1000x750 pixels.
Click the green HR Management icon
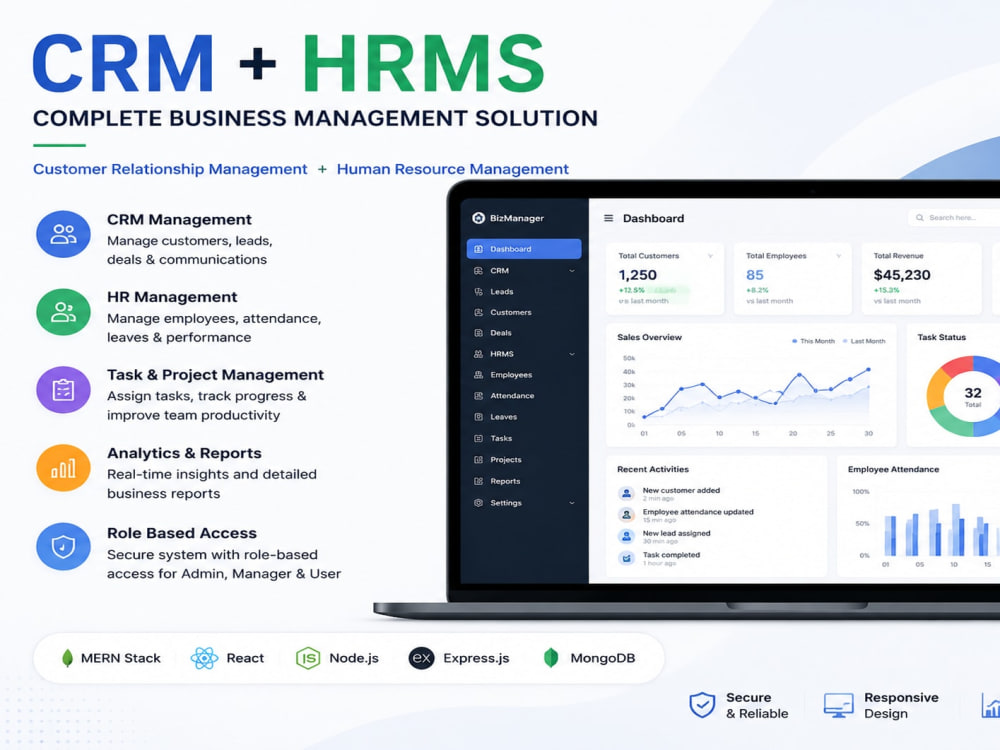[x=63, y=312]
